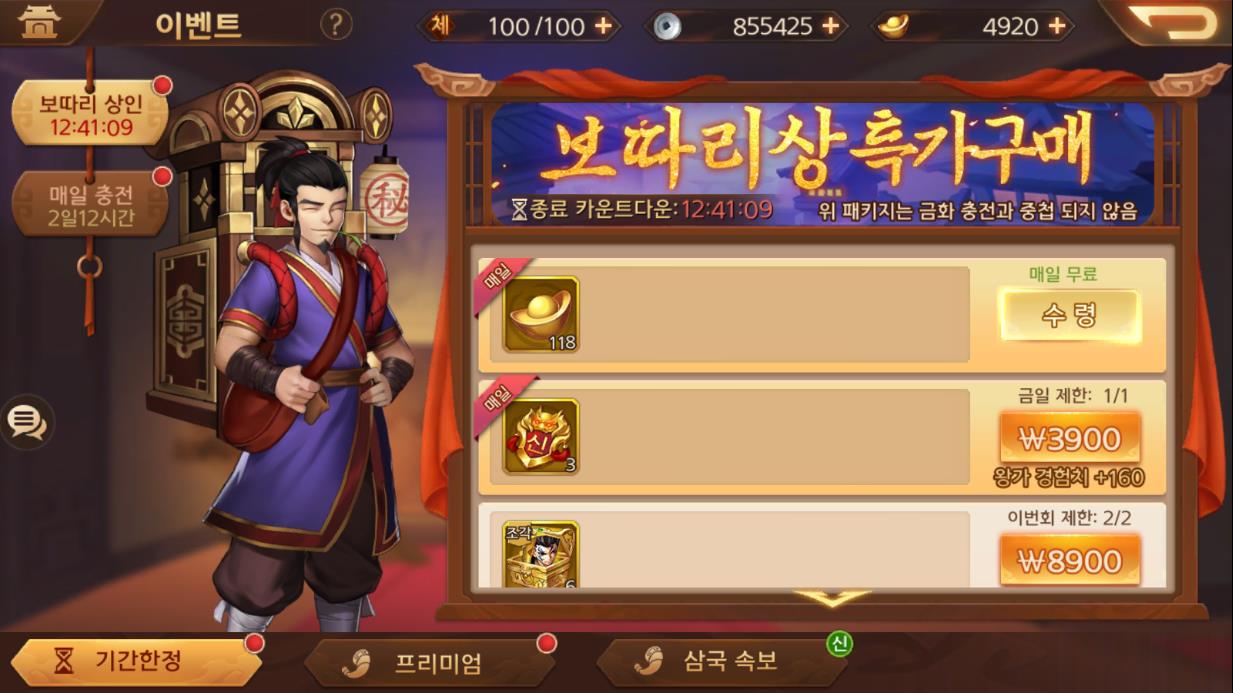Open the question mark help icon
The image size is (1233, 693).
tap(336, 25)
